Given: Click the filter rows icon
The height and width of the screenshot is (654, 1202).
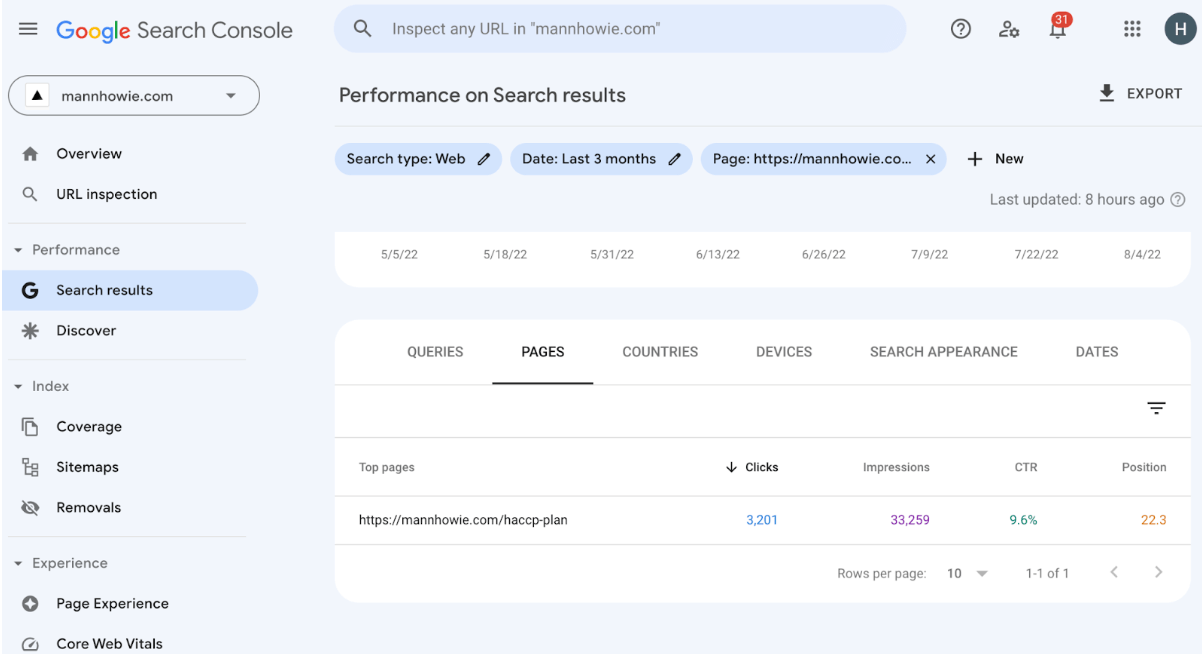Looking at the screenshot, I should coord(1156,408).
